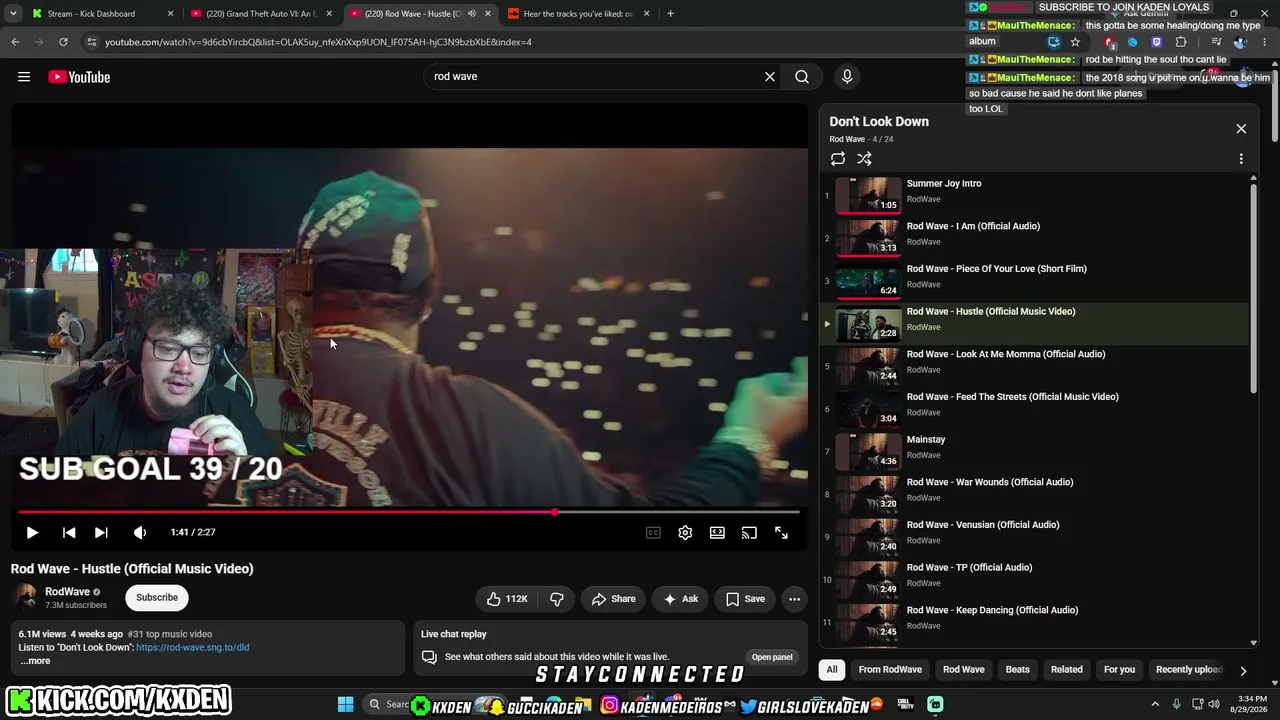Open the Ask button below the video
This screenshot has width=1280, height=720.
coord(680,599)
